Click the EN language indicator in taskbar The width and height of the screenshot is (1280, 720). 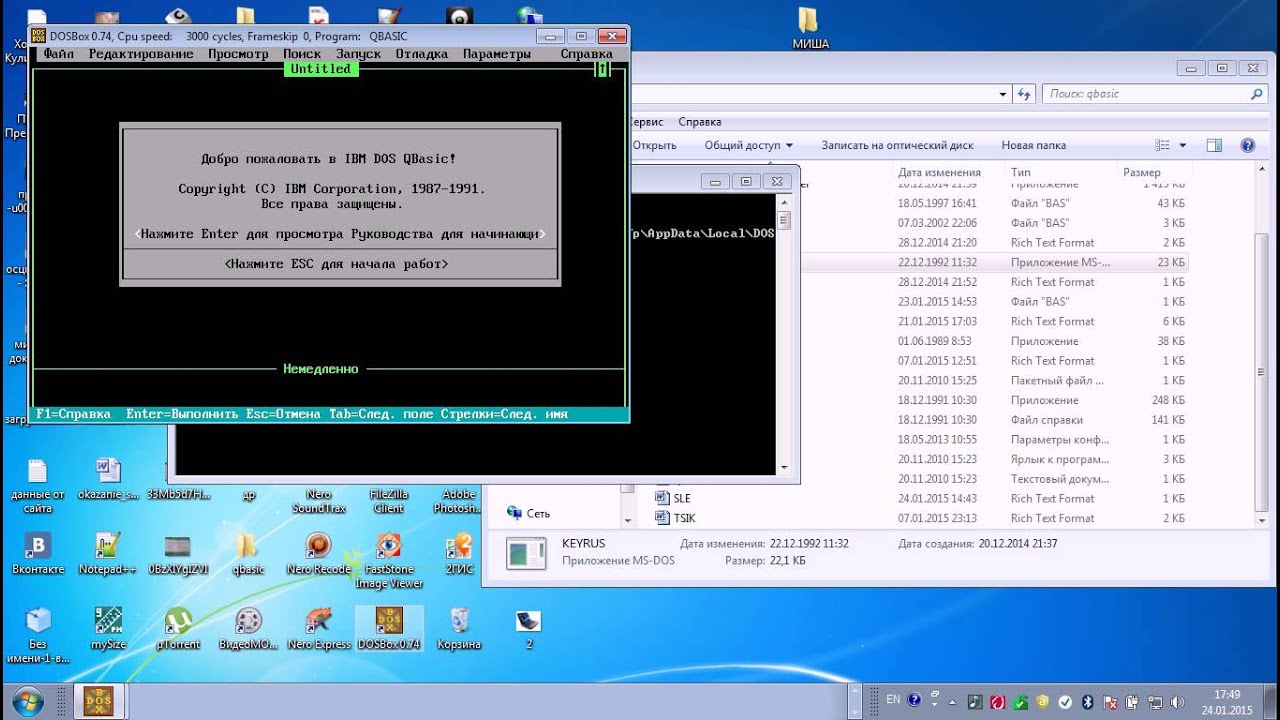click(x=893, y=700)
